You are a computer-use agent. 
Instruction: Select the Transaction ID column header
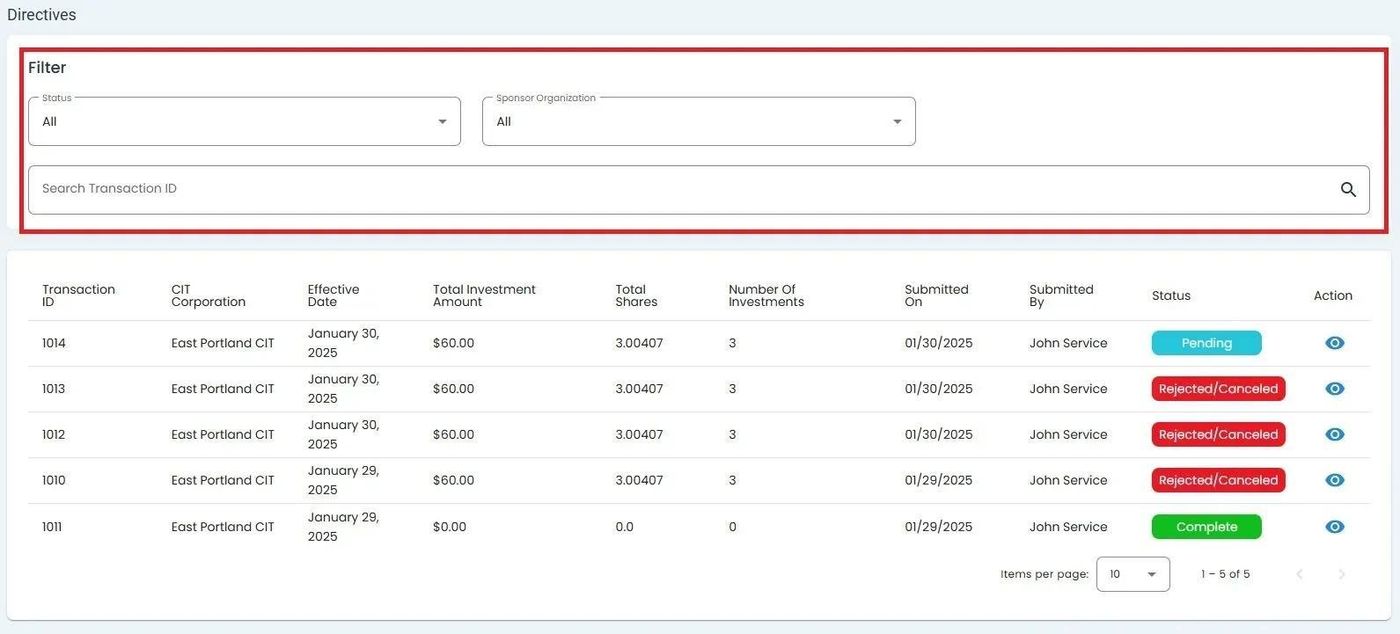[78, 295]
